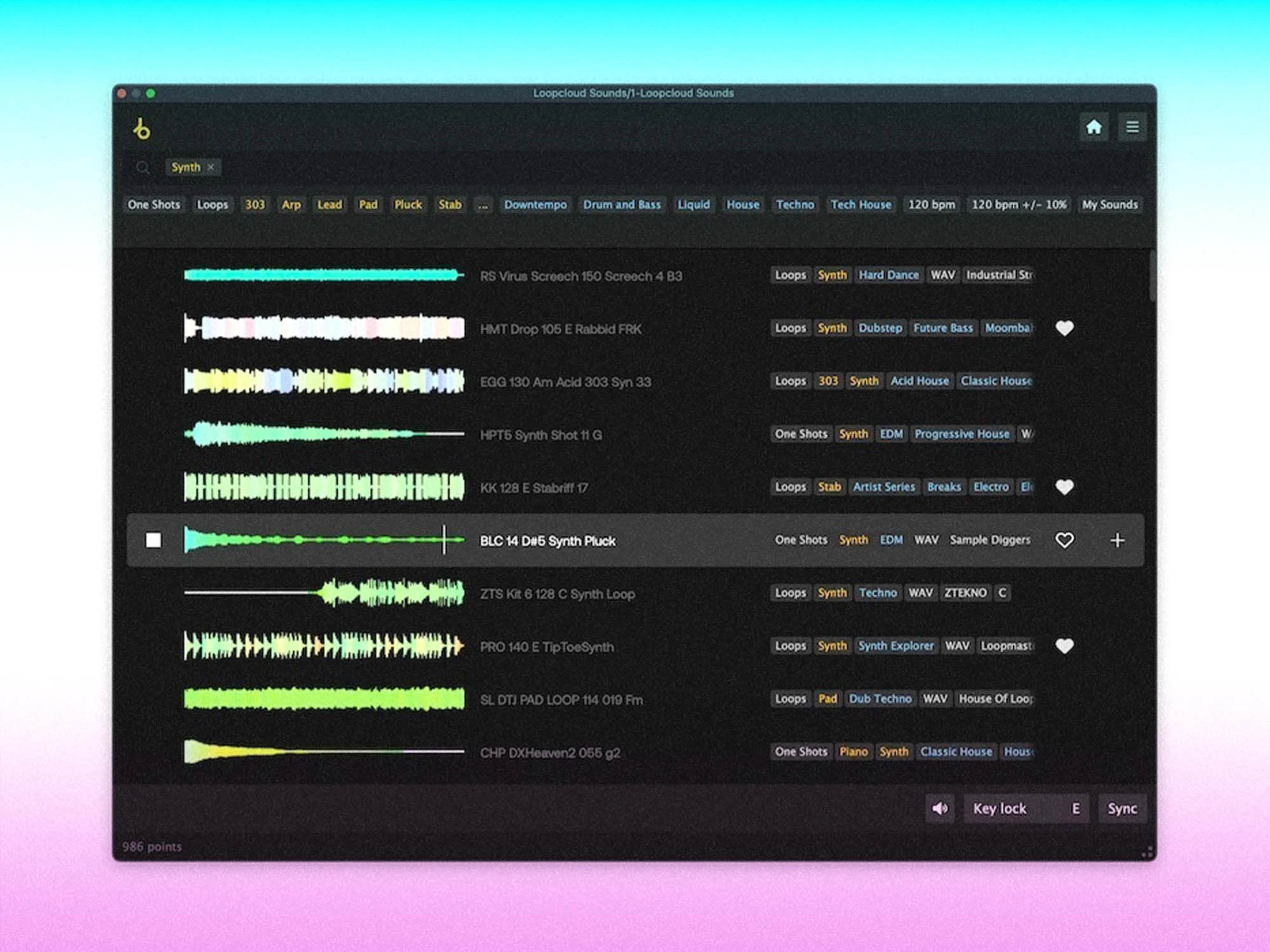Viewport: 1270px width, 952px height.
Task: Expand more instrument tags with ellipsis
Action: [483, 204]
